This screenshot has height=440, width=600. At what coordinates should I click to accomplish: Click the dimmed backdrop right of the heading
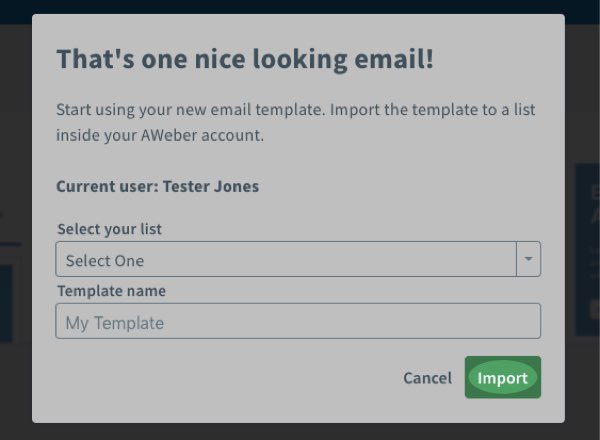pos(583,59)
